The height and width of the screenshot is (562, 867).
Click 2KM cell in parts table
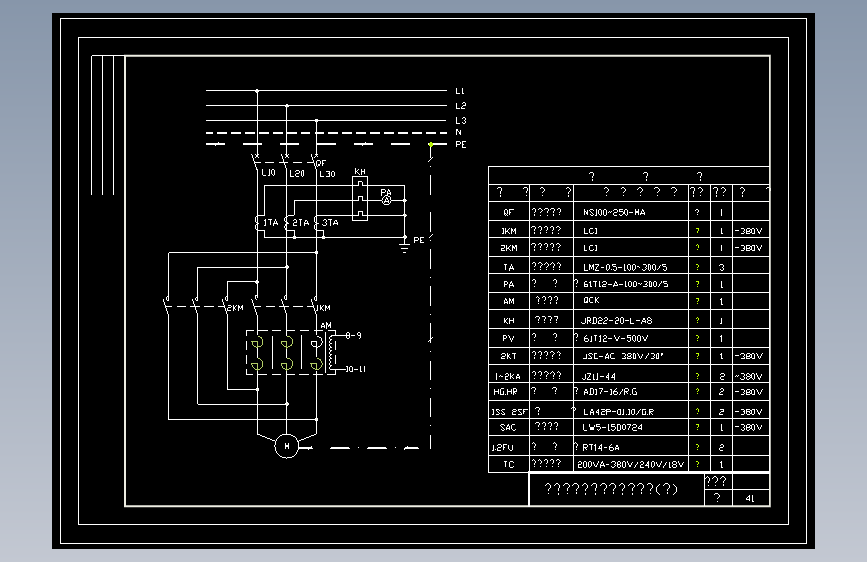[x=509, y=248]
